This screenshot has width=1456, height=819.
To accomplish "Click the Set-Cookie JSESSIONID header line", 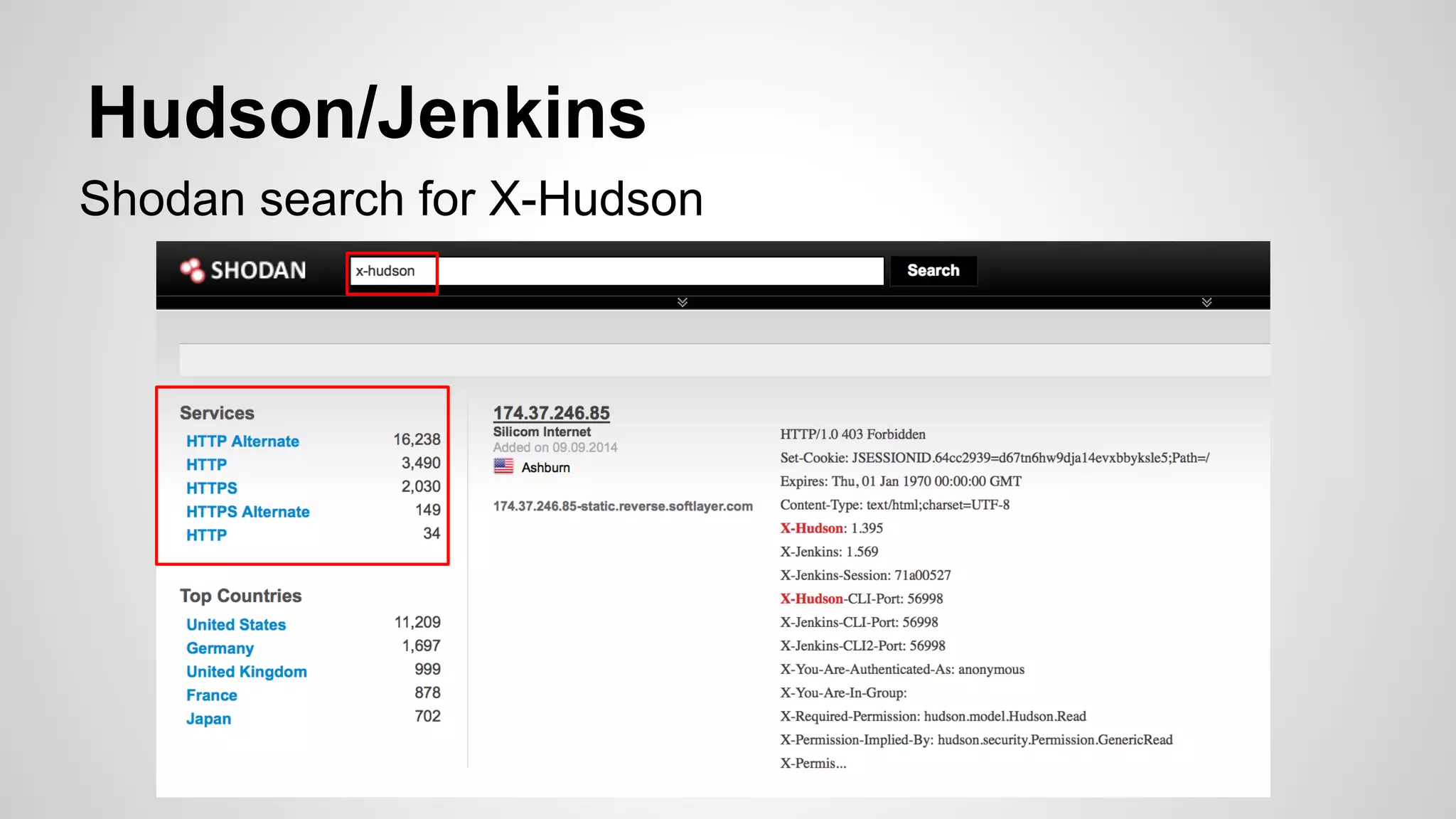I will pos(995,457).
